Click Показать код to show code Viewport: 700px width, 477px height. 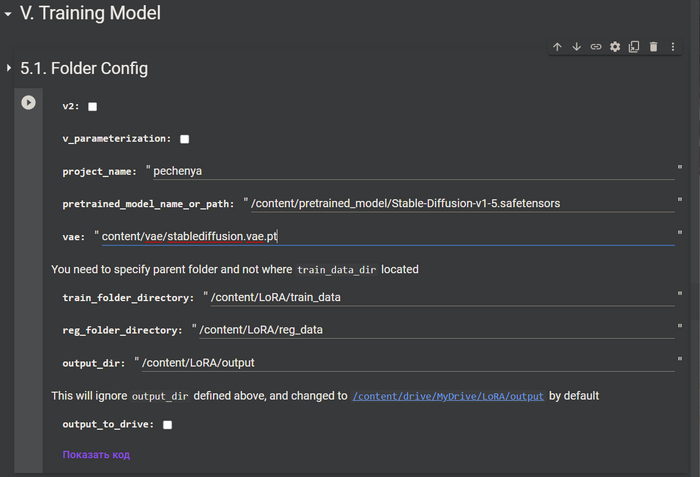coord(96,455)
